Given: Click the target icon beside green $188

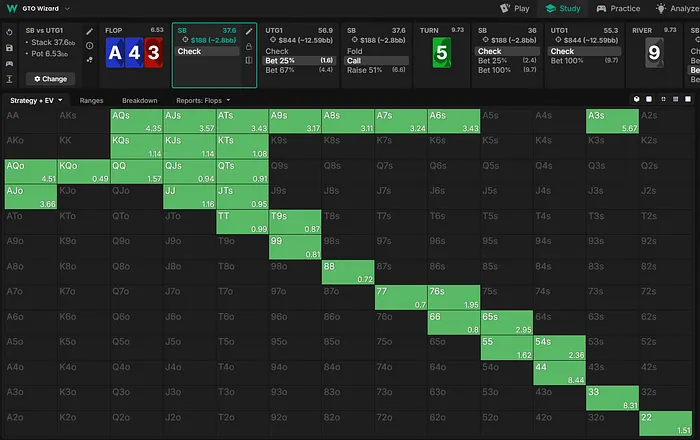Looking at the screenshot, I should pyautogui.click(x=185, y=40).
